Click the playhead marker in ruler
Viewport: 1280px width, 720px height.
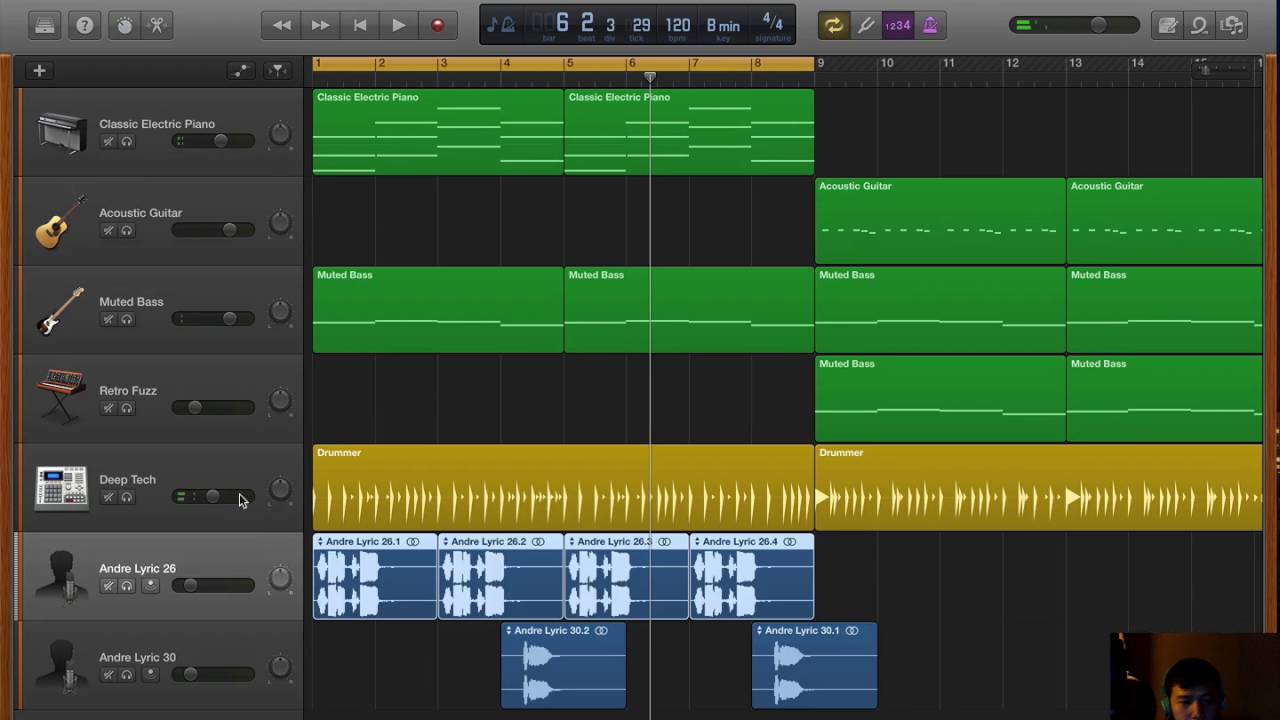[x=650, y=77]
